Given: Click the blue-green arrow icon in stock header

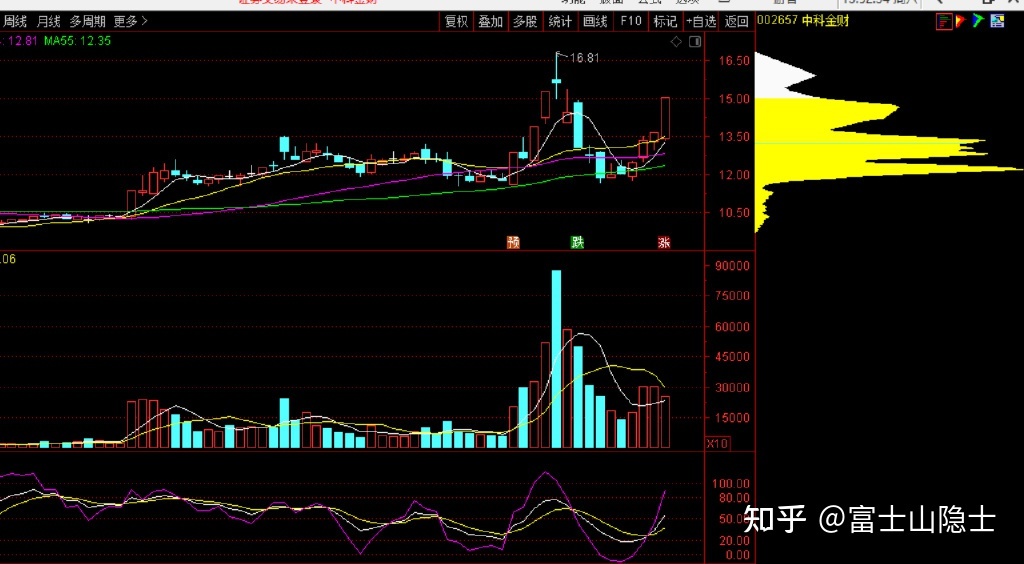Looking at the screenshot, I should coord(978,22).
